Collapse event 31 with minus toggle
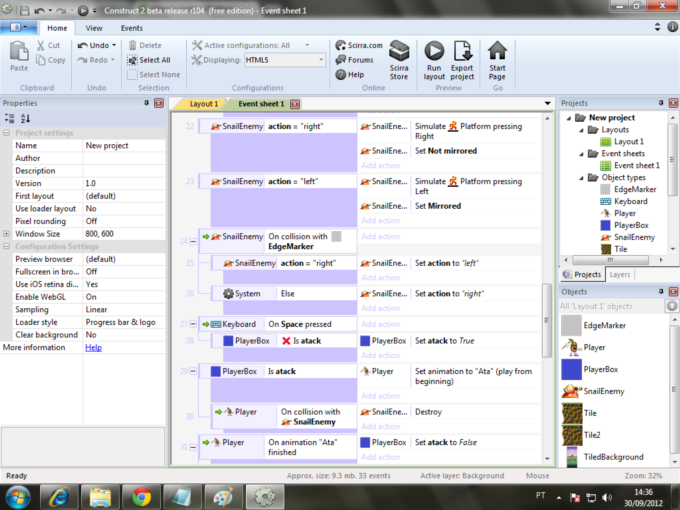Viewport: 680px width, 510px height. click(193, 447)
